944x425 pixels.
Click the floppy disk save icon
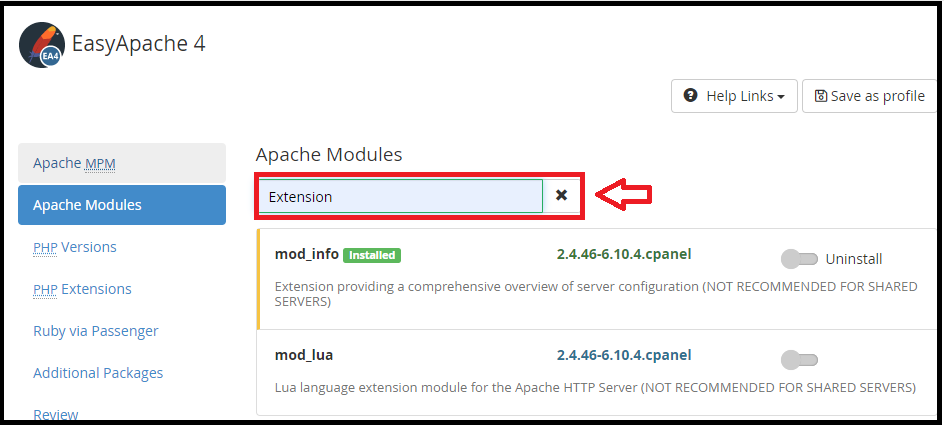[x=821, y=96]
